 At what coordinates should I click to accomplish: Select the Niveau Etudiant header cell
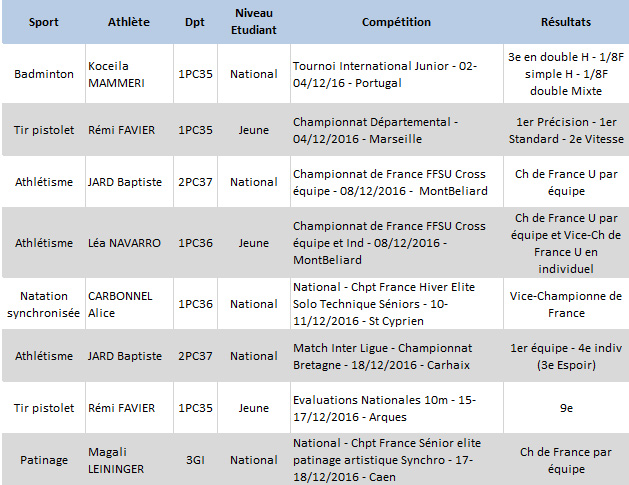pos(254,22)
